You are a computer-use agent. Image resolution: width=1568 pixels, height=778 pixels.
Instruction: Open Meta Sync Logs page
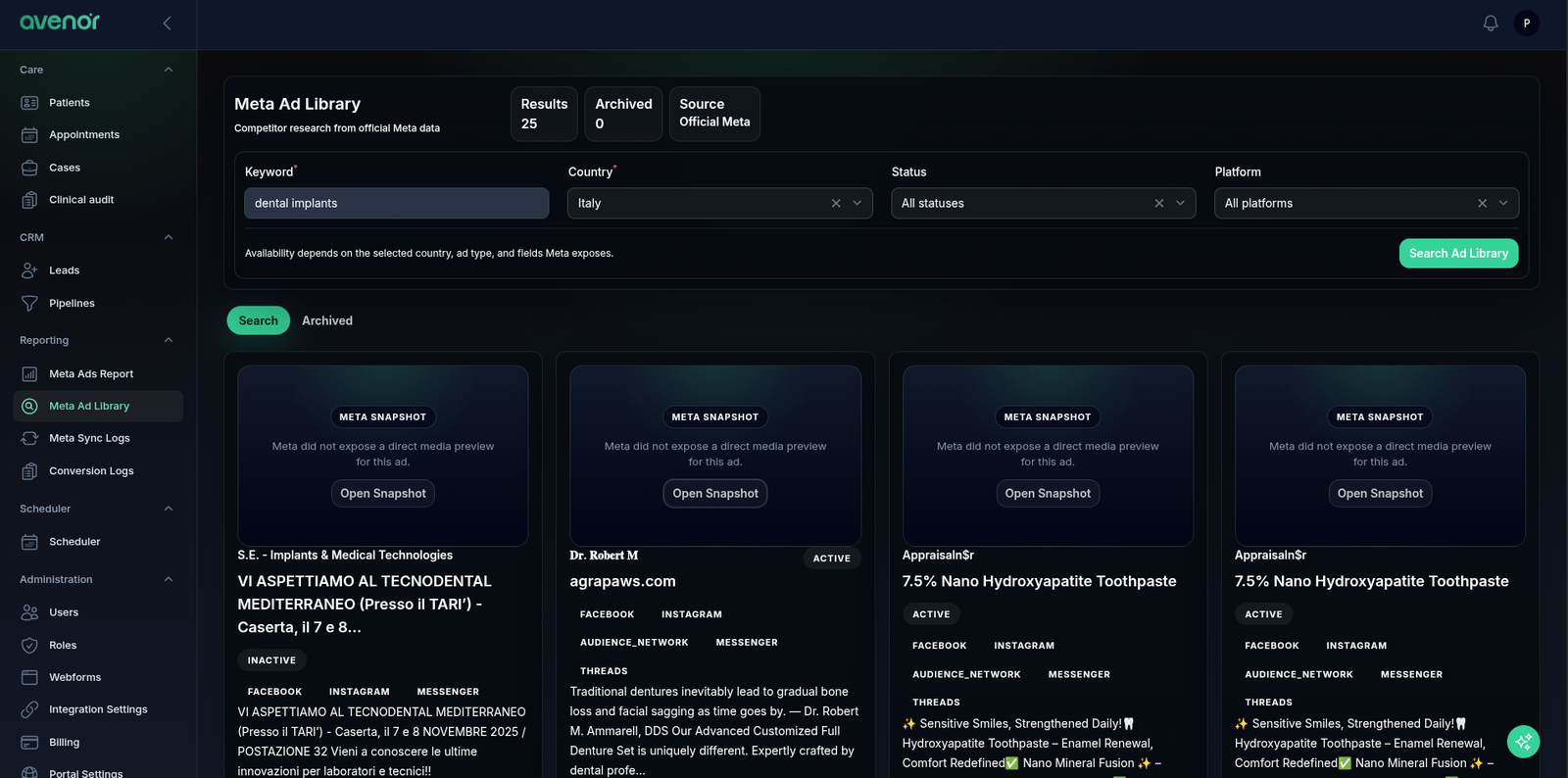pyautogui.click(x=98, y=438)
